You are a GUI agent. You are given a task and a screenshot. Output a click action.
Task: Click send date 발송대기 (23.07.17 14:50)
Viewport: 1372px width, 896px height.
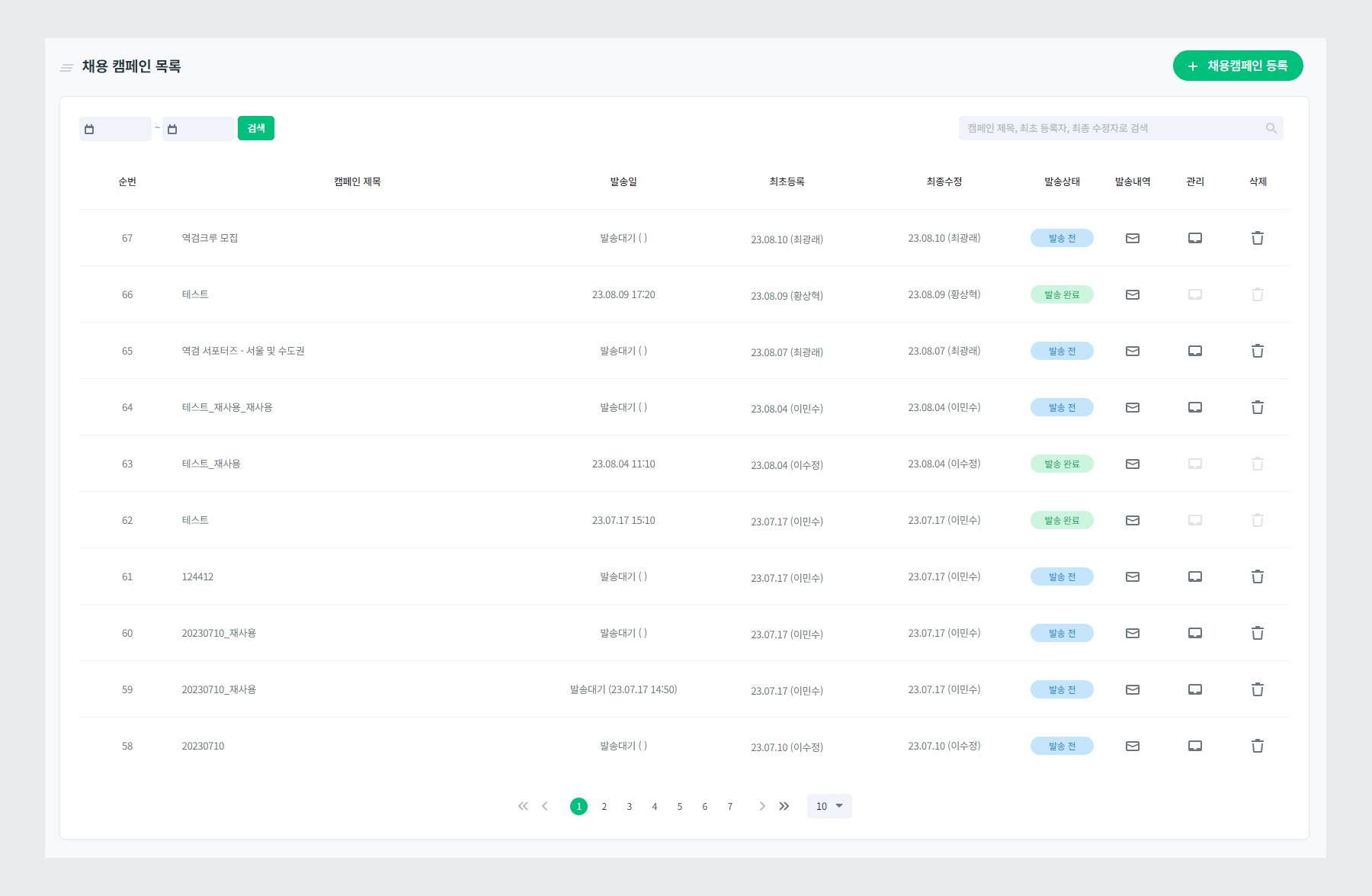(623, 689)
